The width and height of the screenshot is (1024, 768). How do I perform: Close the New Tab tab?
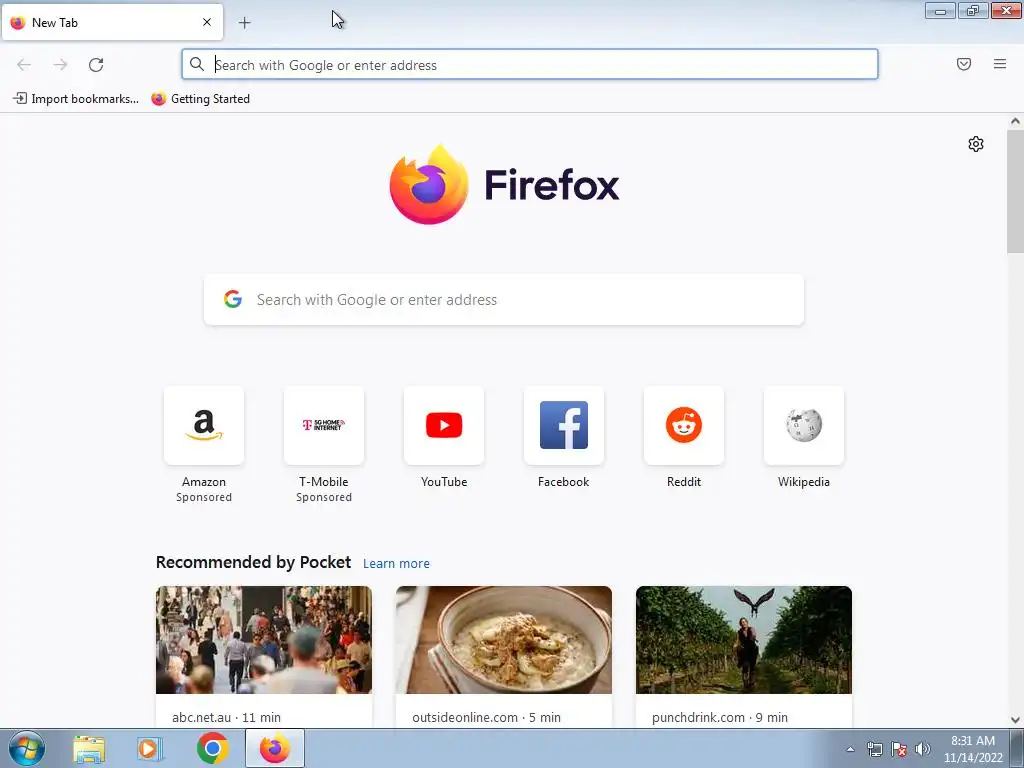pyautogui.click(x=206, y=22)
